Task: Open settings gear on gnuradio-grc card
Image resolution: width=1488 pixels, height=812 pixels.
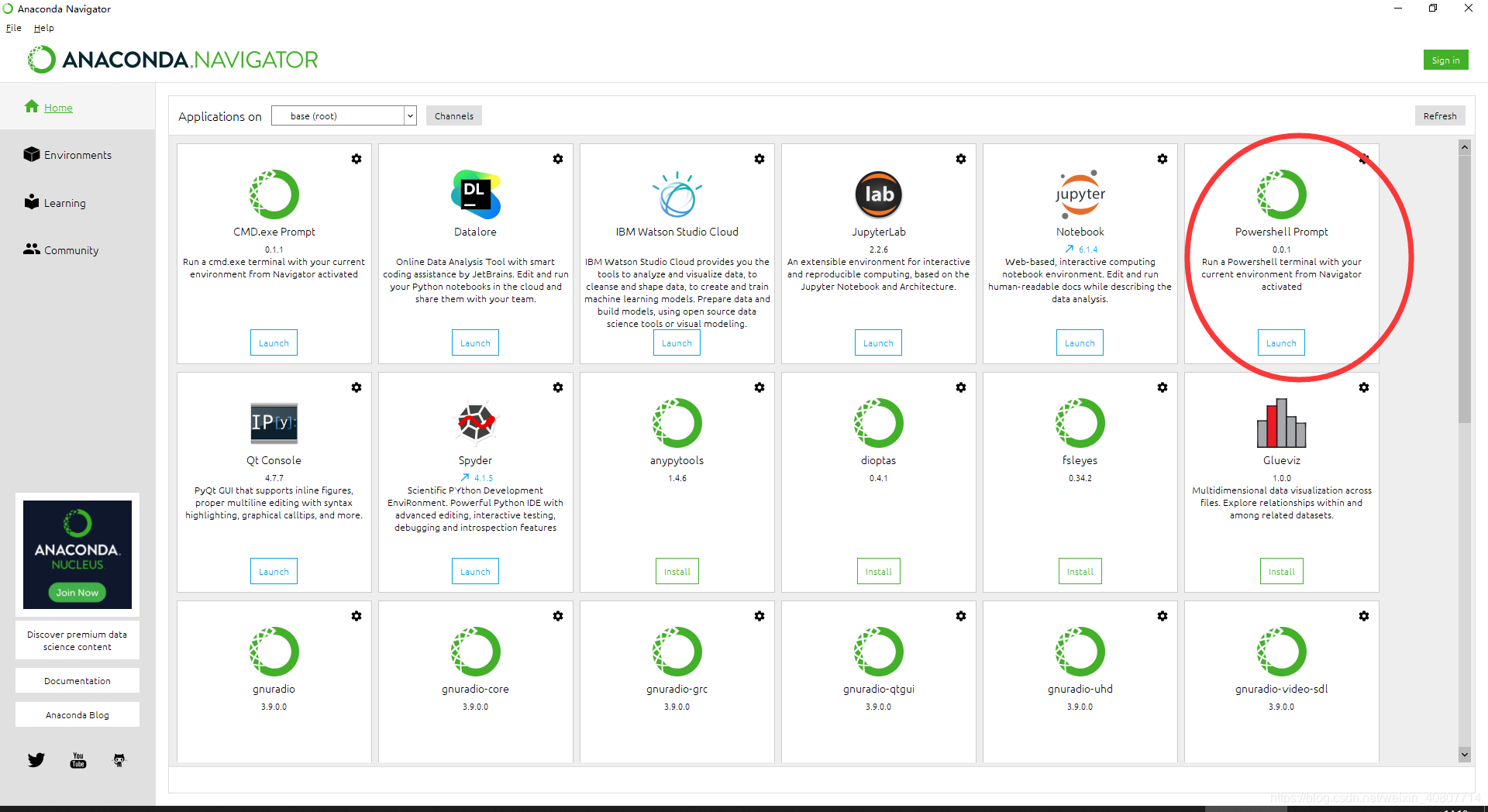Action: pyautogui.click(x=759, y=616)
